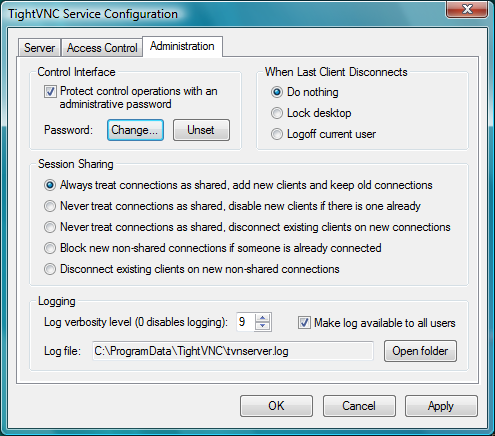Switch to the Server tab
This screenshot has height=436, width=495.
[x=39, y=48]
